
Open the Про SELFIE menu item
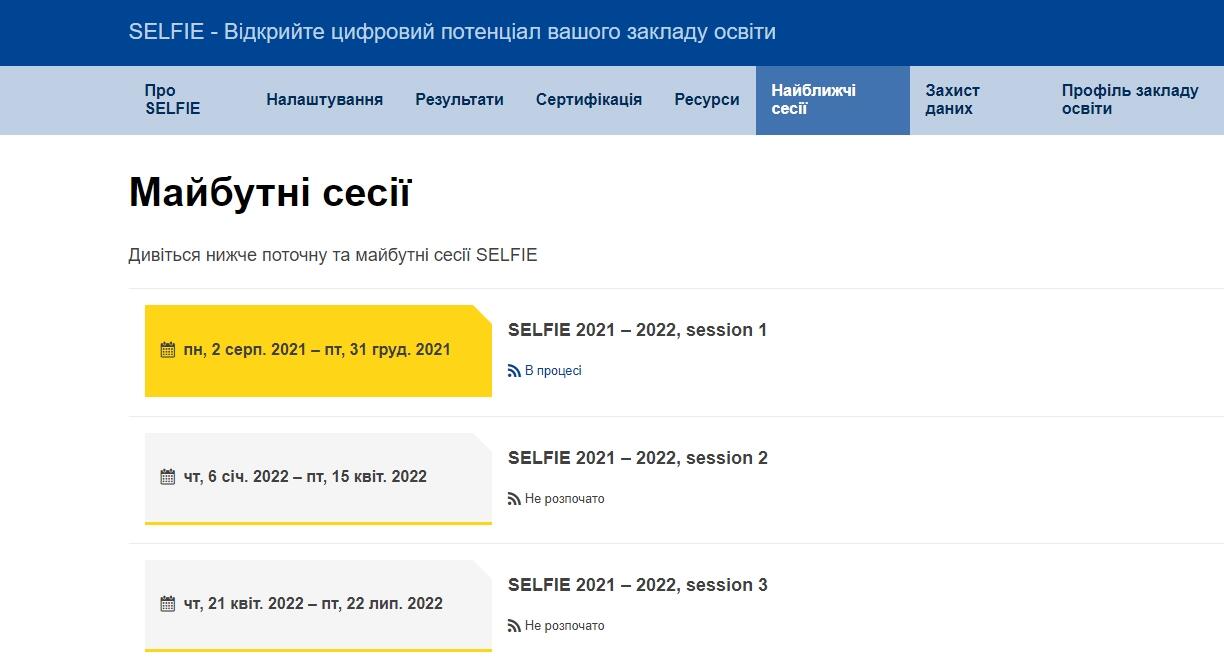[x=173, y=100]
